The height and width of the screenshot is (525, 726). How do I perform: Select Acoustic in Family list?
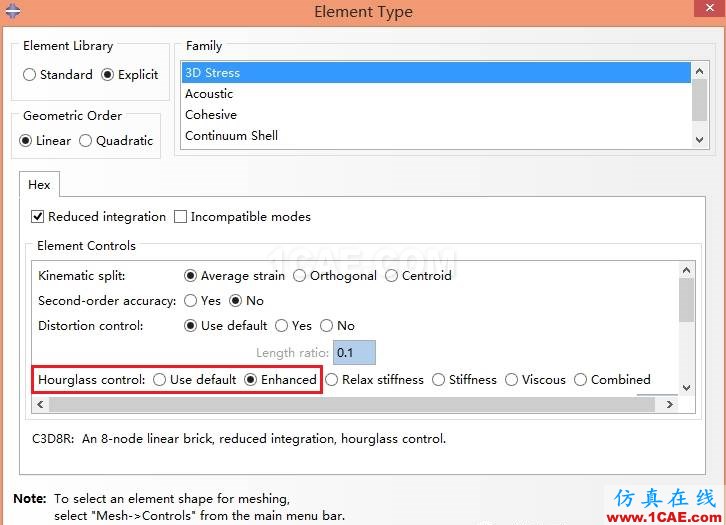point(436,94)
